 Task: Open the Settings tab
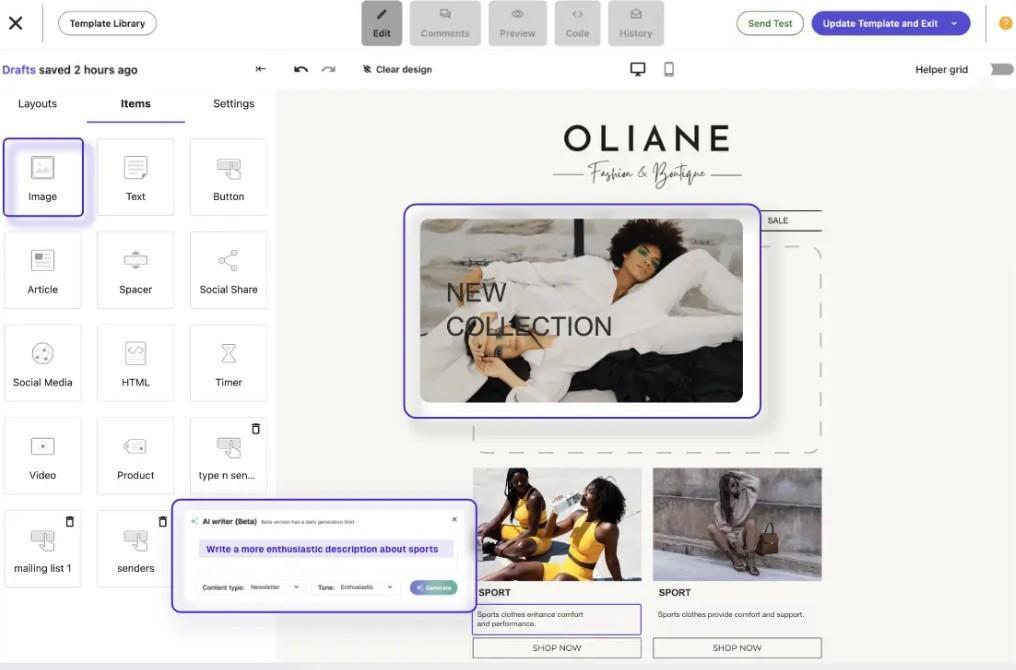pos(233,103)
